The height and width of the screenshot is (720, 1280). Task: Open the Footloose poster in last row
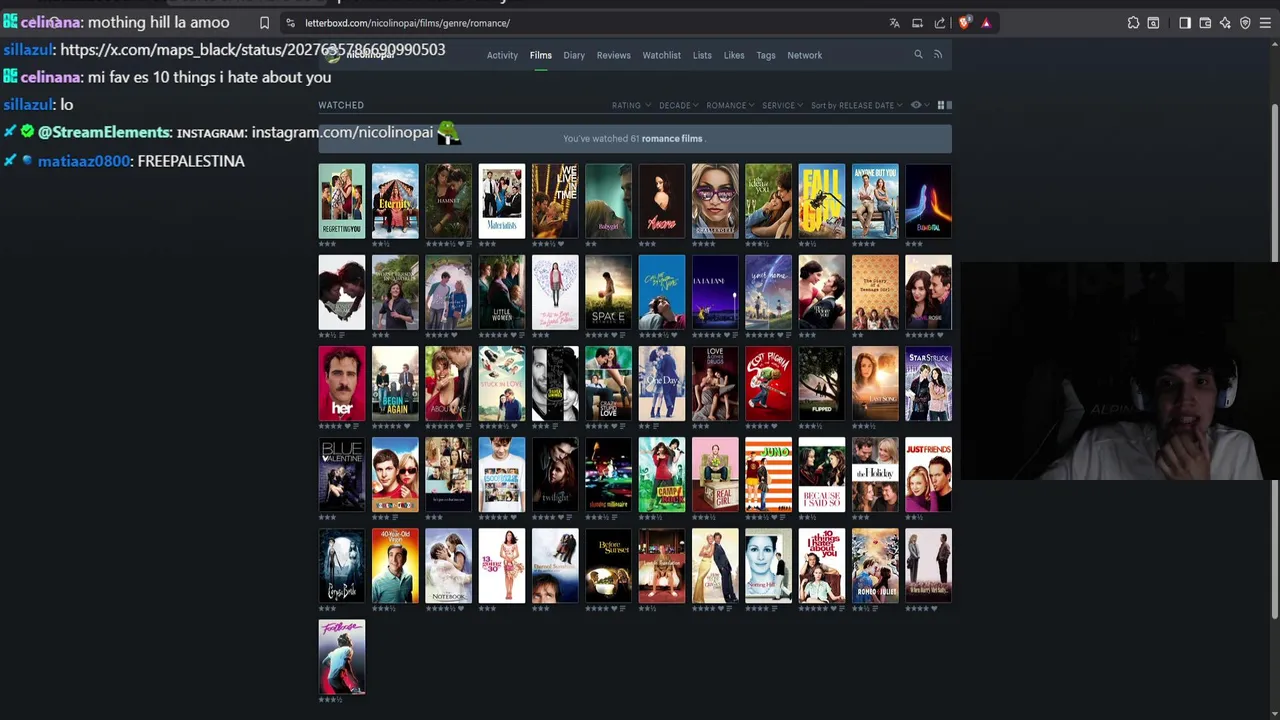pyautogui.click(x=342, y=656)
